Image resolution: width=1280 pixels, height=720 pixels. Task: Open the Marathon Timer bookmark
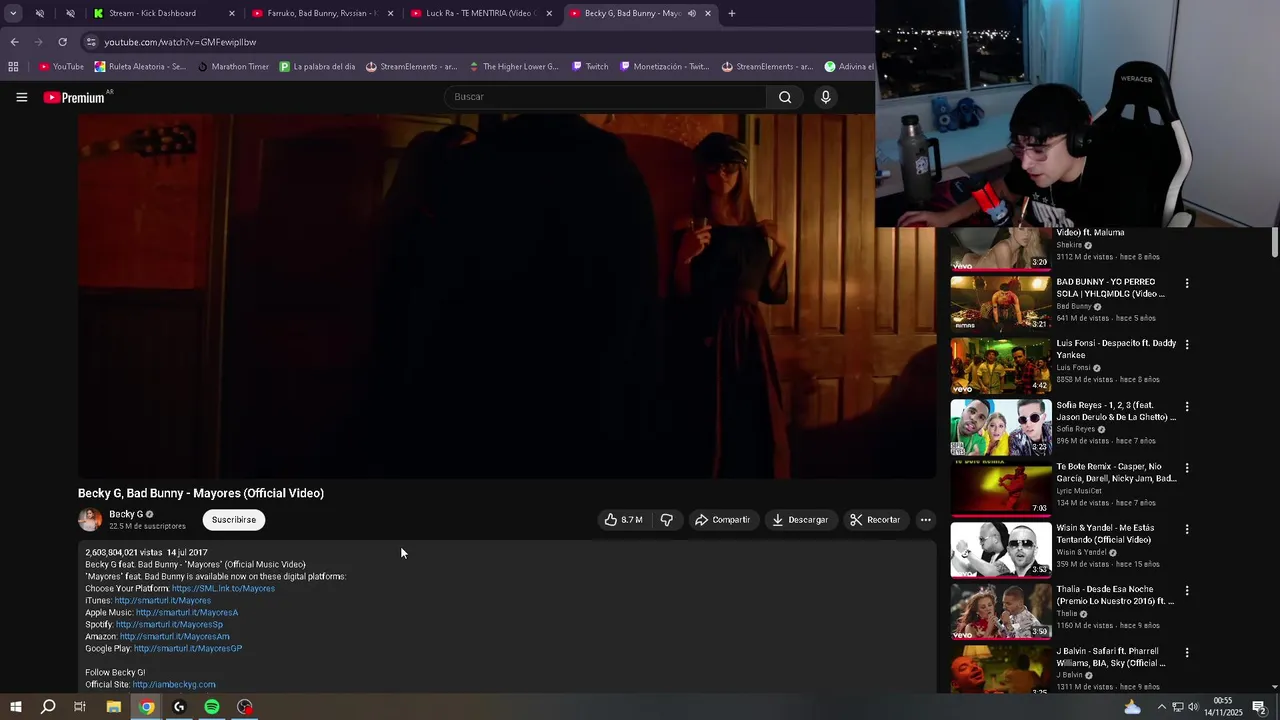(233, 67)
